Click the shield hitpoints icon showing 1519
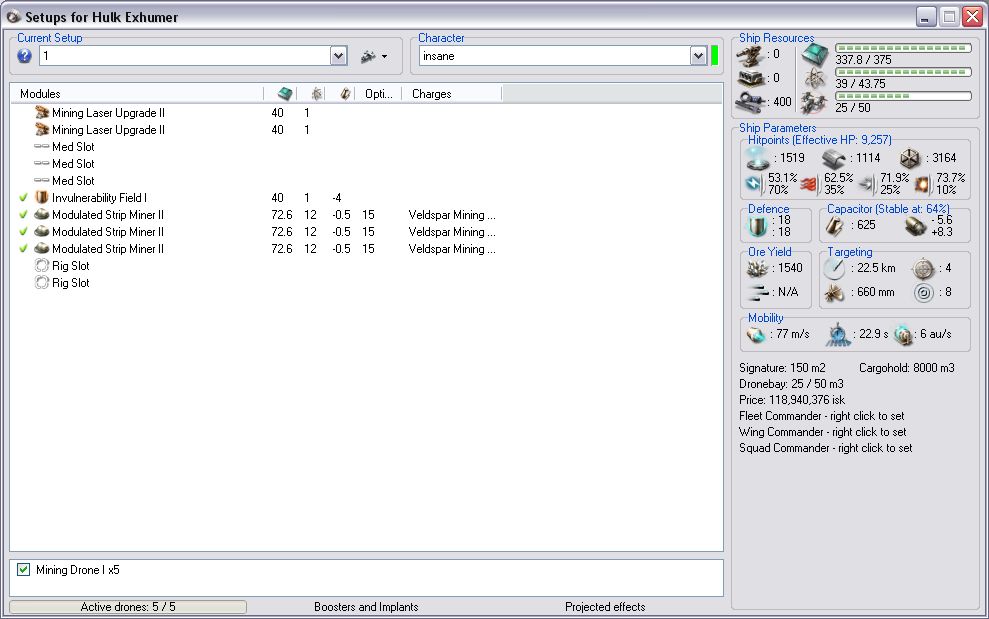Image resolution: width=989 pixels, height=619 pixels. click(756, 158)
